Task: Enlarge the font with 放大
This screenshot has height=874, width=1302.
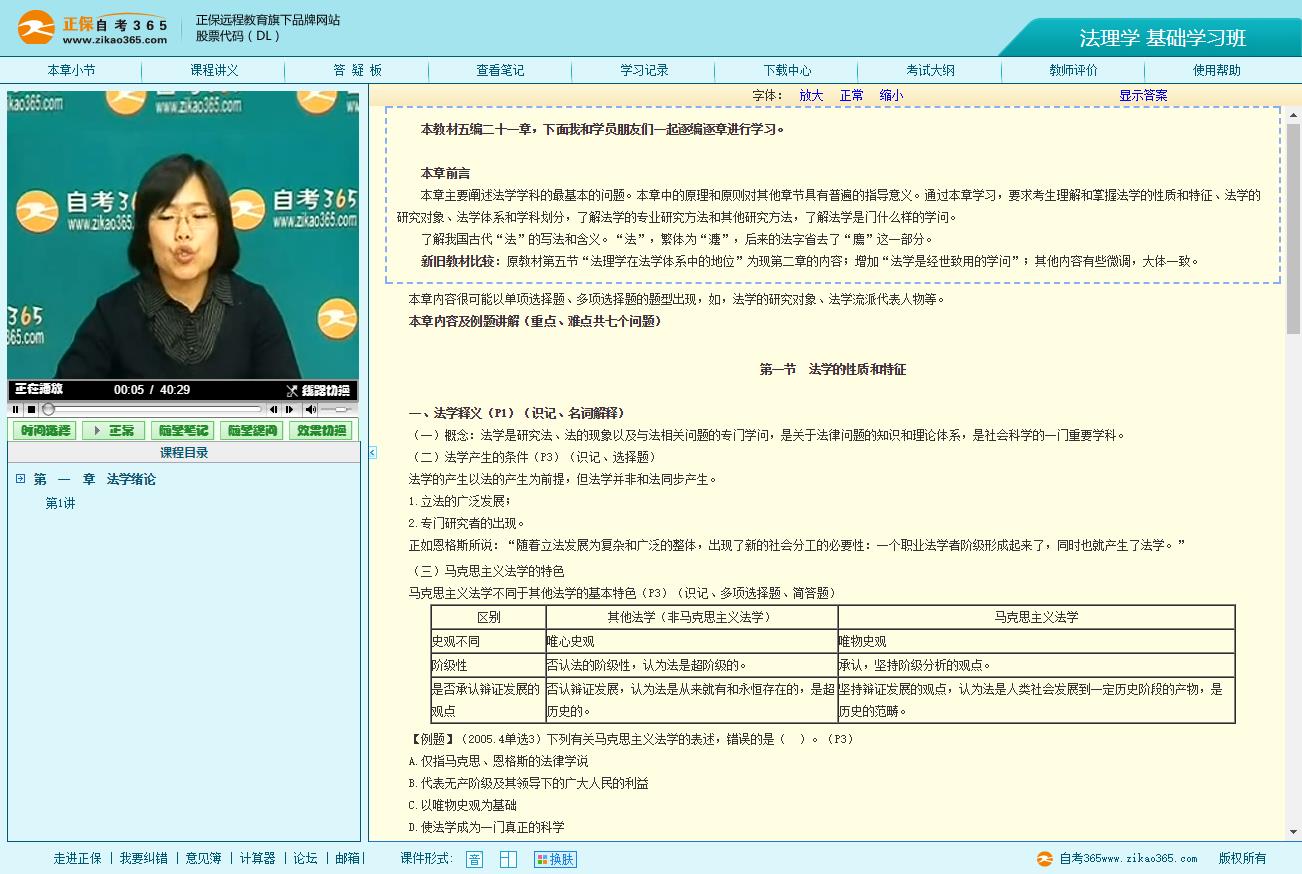Action: 811,96
